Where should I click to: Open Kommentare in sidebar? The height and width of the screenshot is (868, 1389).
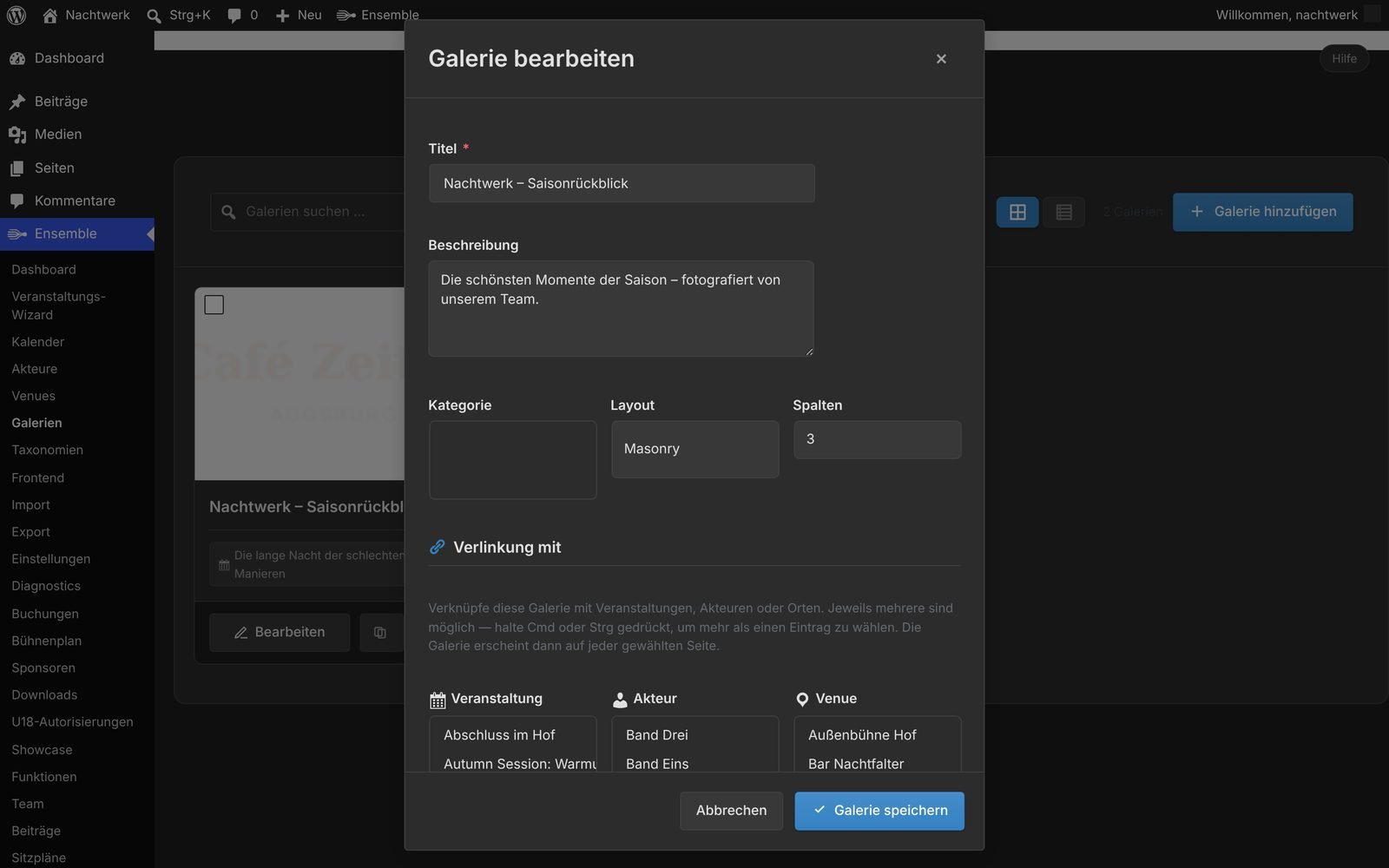click(77, 201)
